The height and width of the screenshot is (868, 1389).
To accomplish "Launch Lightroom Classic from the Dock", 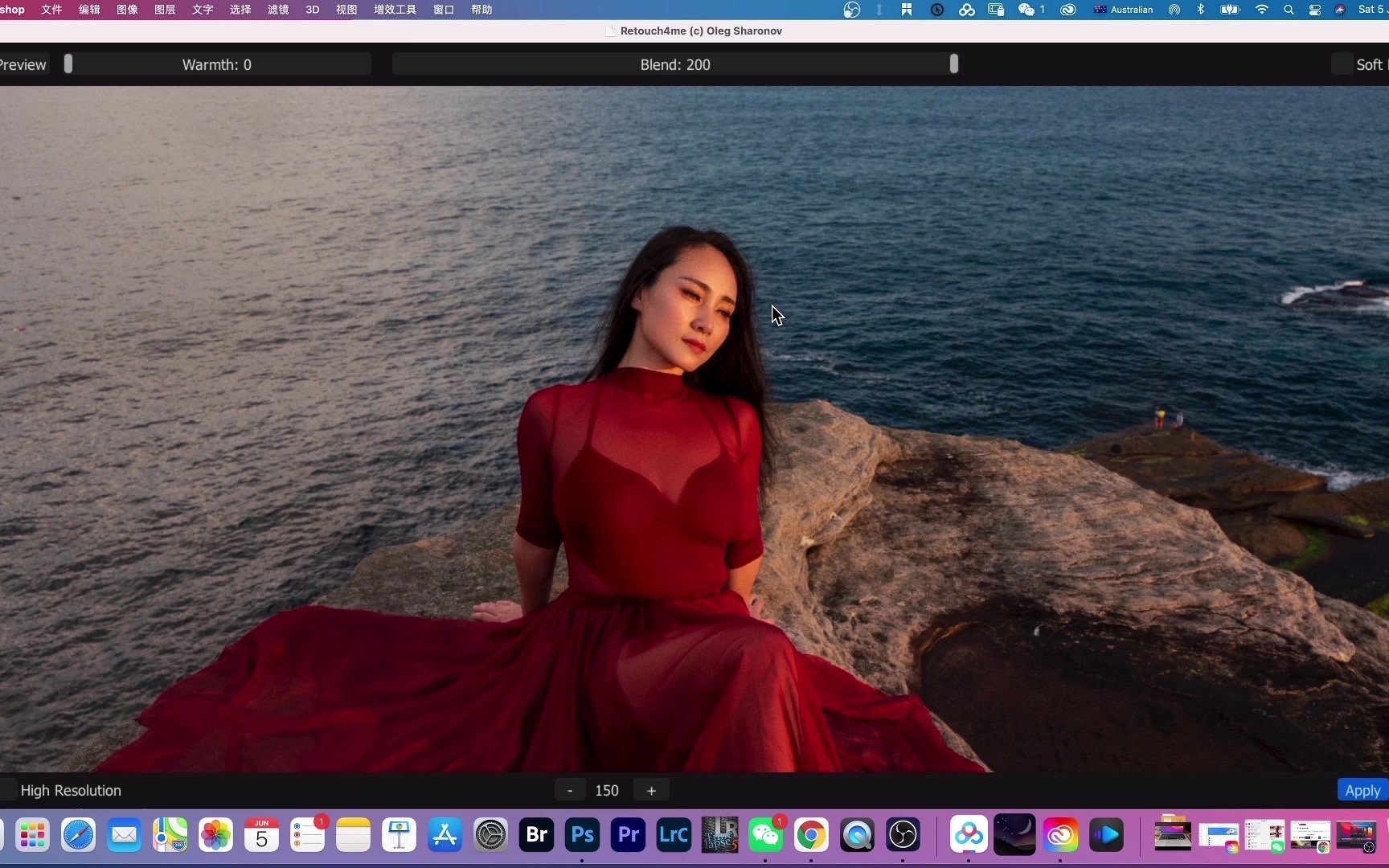I will (673, 836).
